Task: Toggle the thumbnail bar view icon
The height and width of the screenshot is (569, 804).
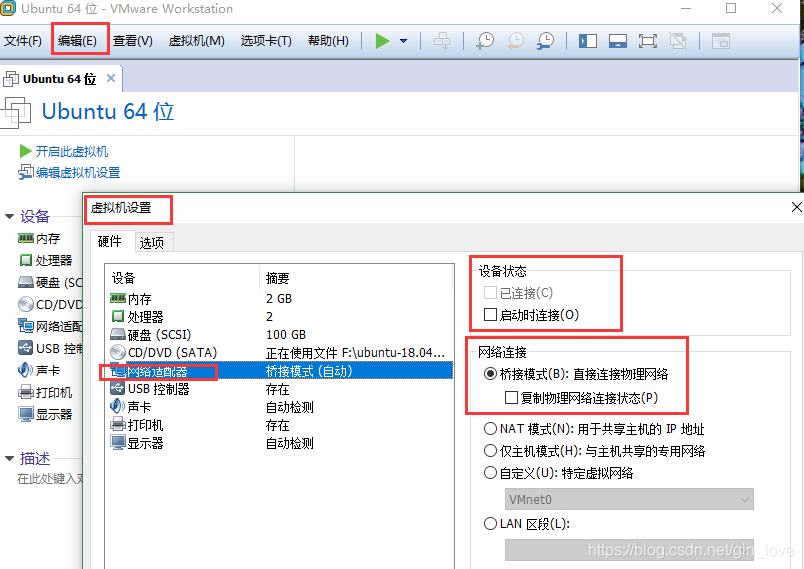Action: [618, 40]
